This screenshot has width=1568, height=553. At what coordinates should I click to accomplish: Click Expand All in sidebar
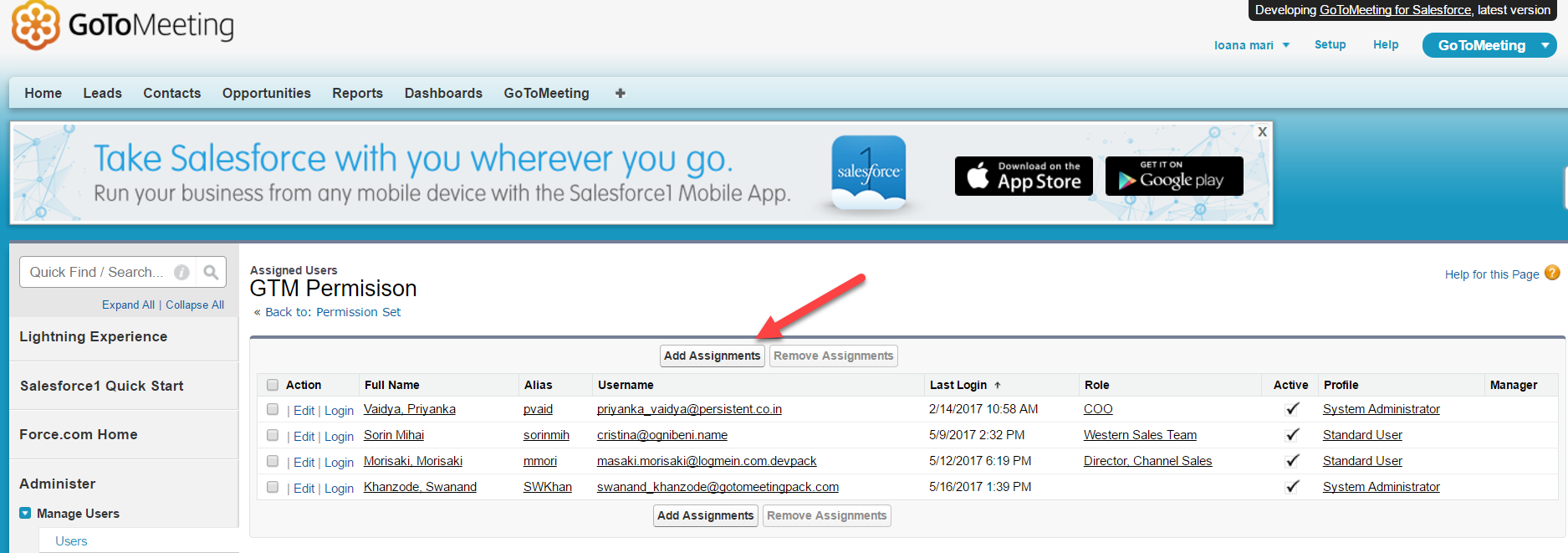[128, 305]
